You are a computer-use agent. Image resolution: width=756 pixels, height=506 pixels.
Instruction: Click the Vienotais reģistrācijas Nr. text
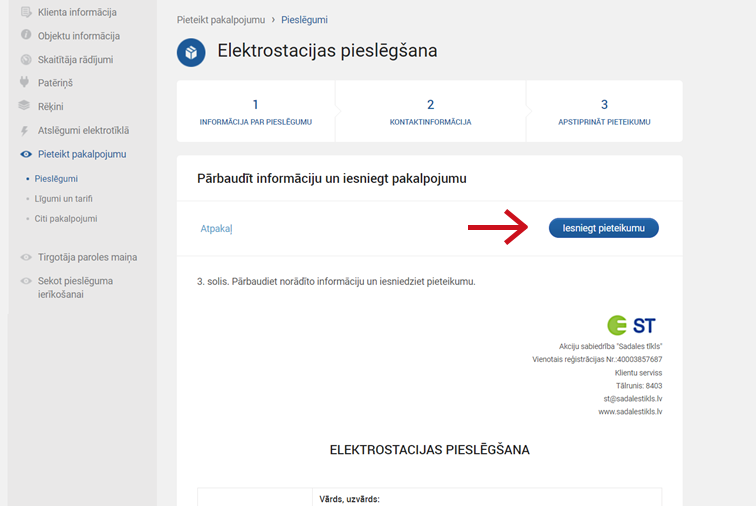(597, 359)
